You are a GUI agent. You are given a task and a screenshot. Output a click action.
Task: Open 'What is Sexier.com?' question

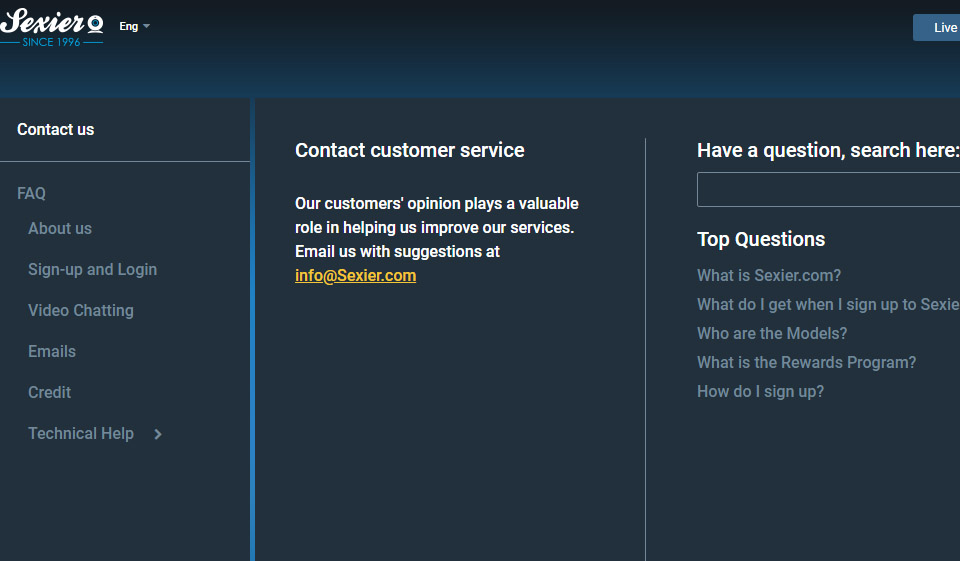pyautogui.click(x=769, y=275)
